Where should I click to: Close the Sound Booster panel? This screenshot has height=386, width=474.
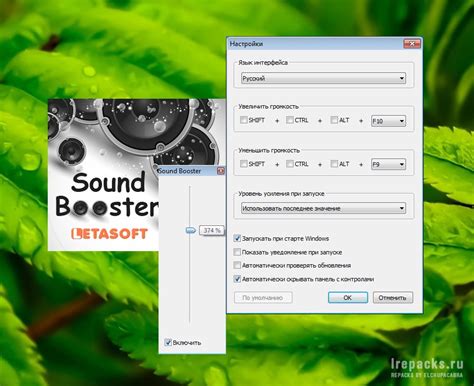click(x=221, y=171)
